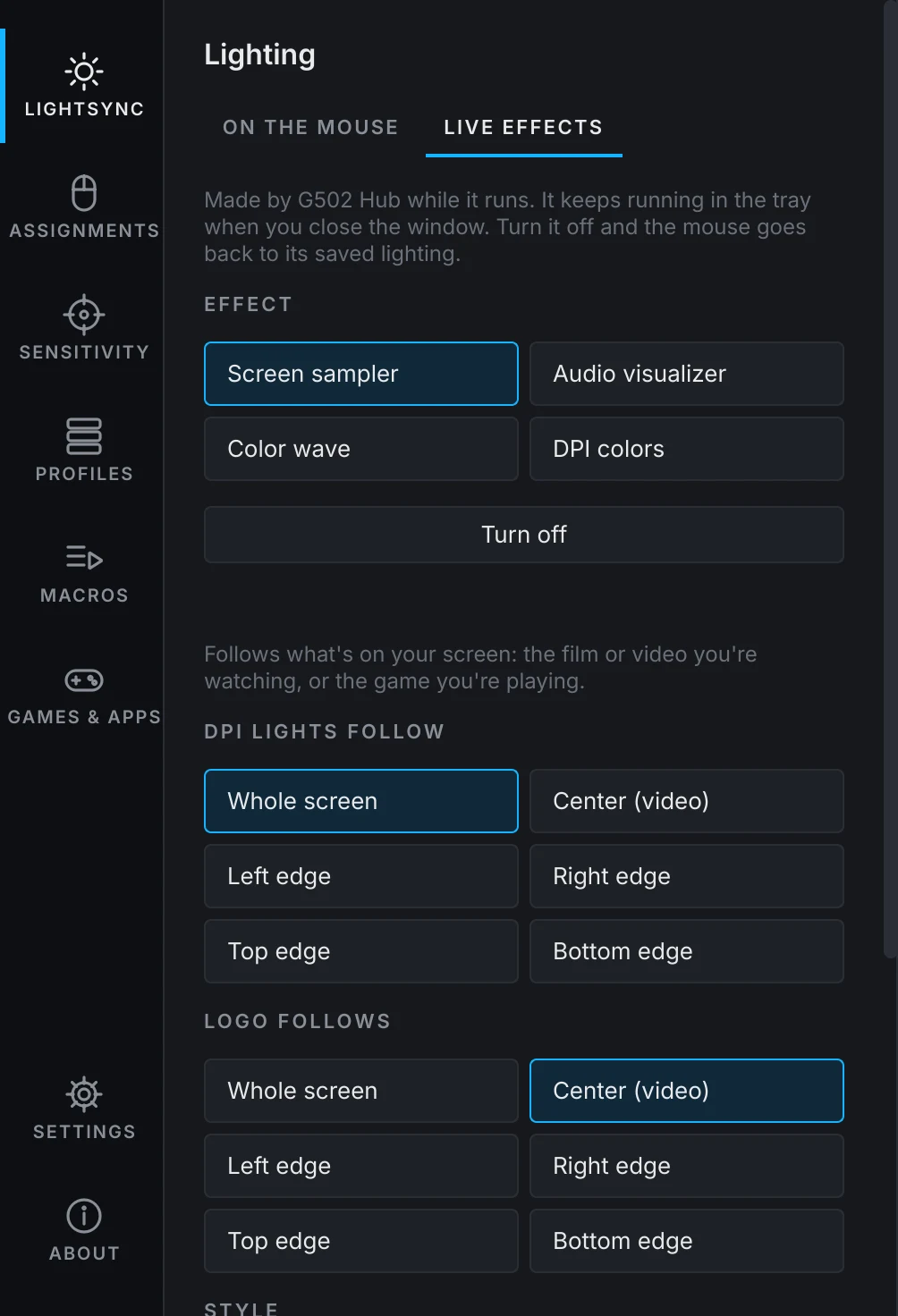This screenshot has height=1316, width=898.
Task: Set logo to follow Bottom edge
Action: [687, 1241]
